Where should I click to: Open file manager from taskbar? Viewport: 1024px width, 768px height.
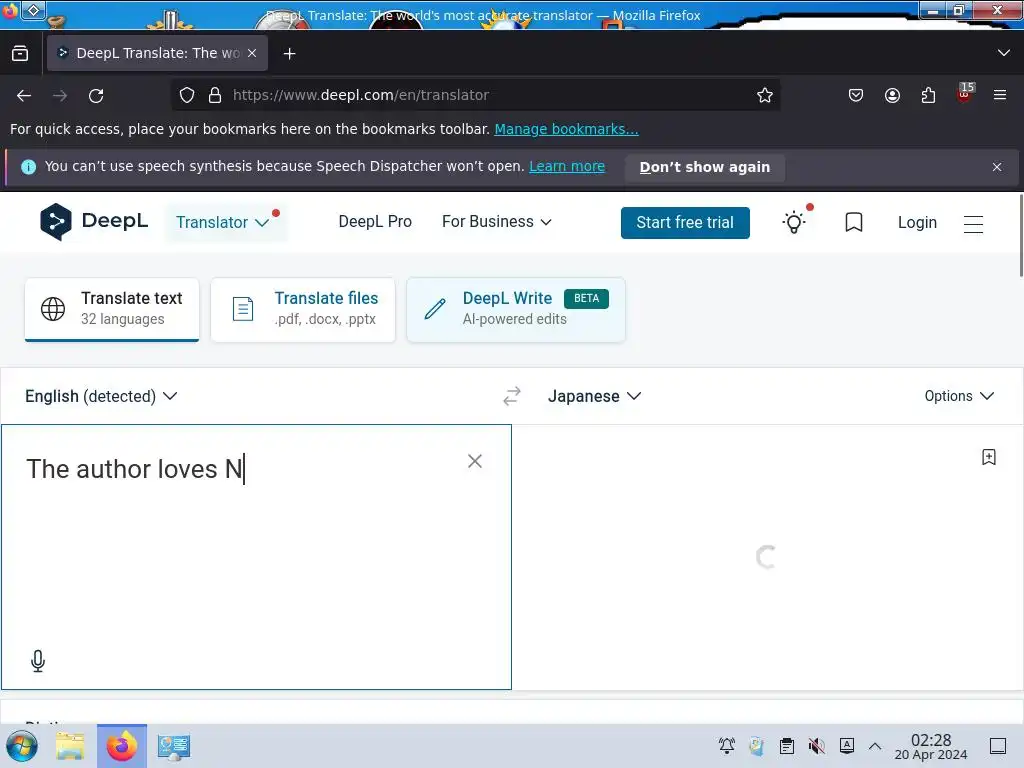point(70,746)
